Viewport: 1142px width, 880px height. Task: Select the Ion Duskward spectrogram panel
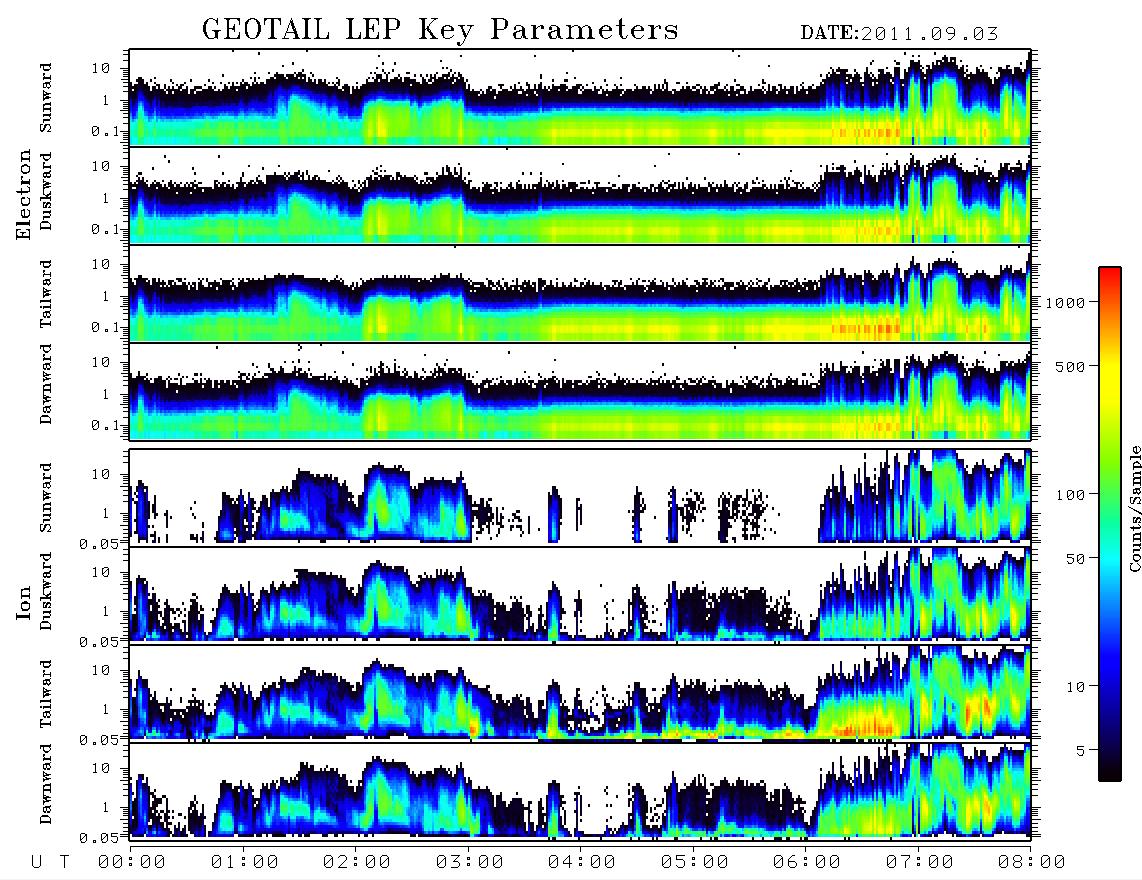pyautogui.click(x=580, y=594)
